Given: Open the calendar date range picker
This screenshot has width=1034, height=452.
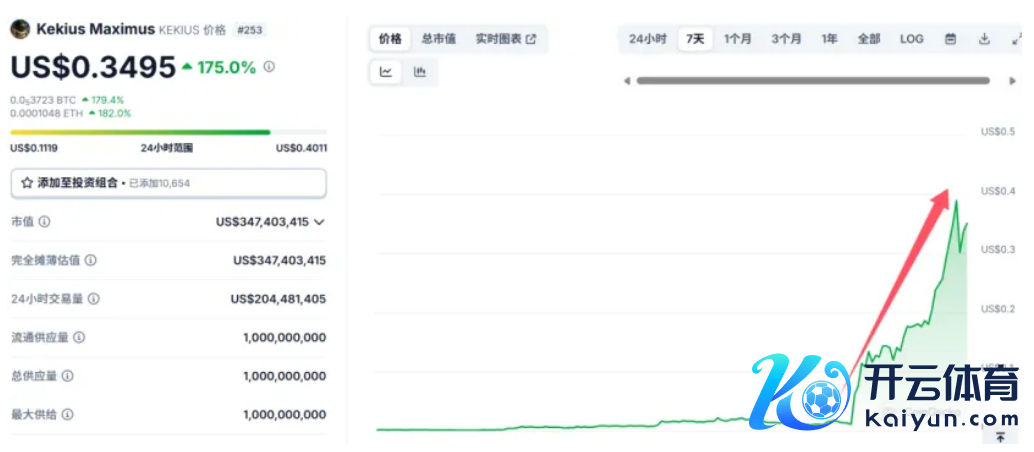Looking at the screenshot, I should tap(950, 39).
